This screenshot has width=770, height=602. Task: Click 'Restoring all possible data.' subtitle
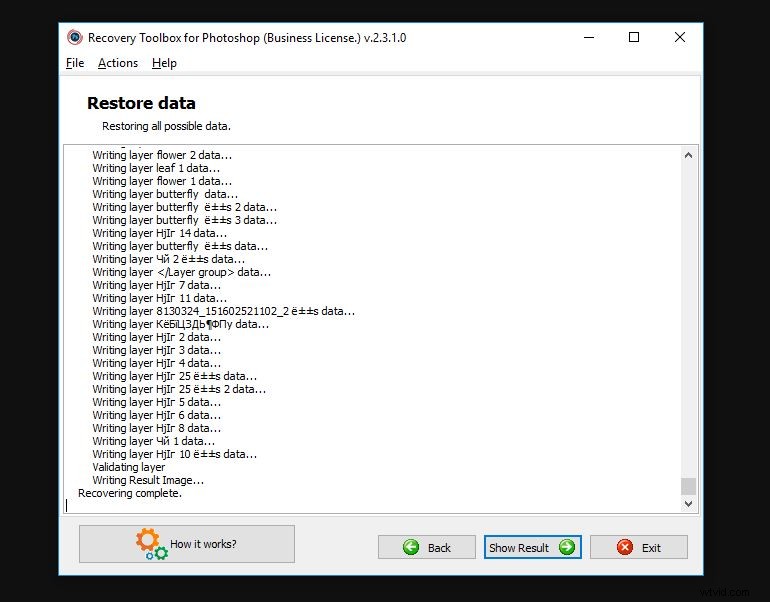166,126
